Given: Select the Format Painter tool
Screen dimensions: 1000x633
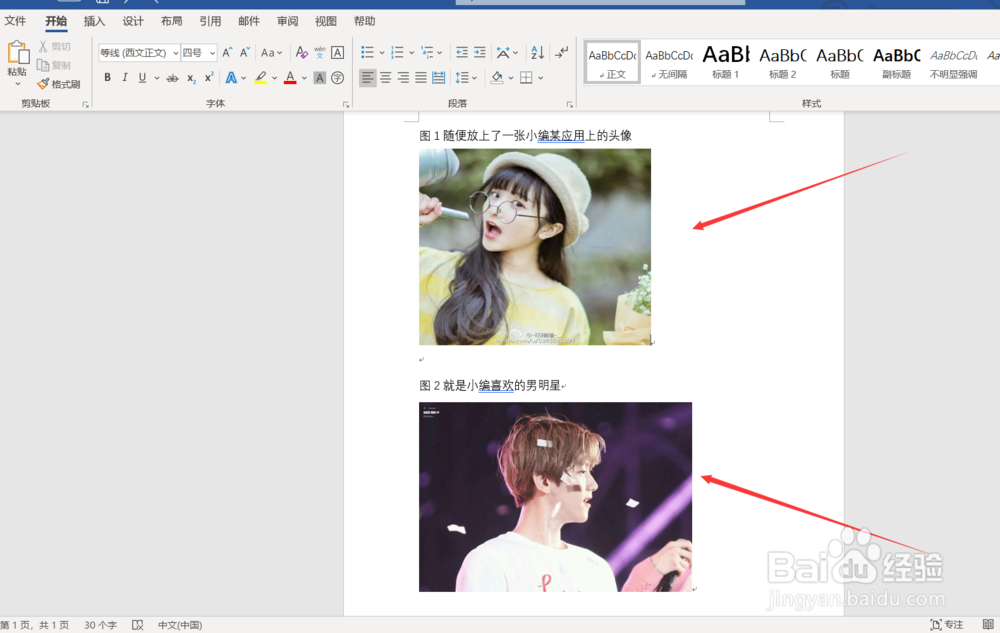Looking at the screenshot, I should point(59,84).
